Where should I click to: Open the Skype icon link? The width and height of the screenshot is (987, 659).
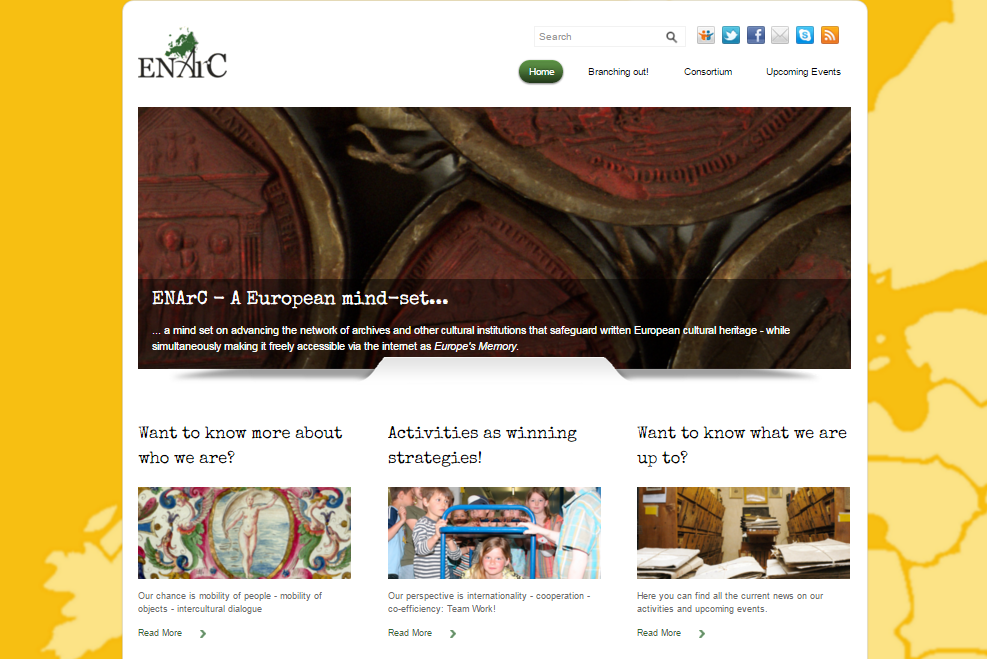click(x=804, y=35)
